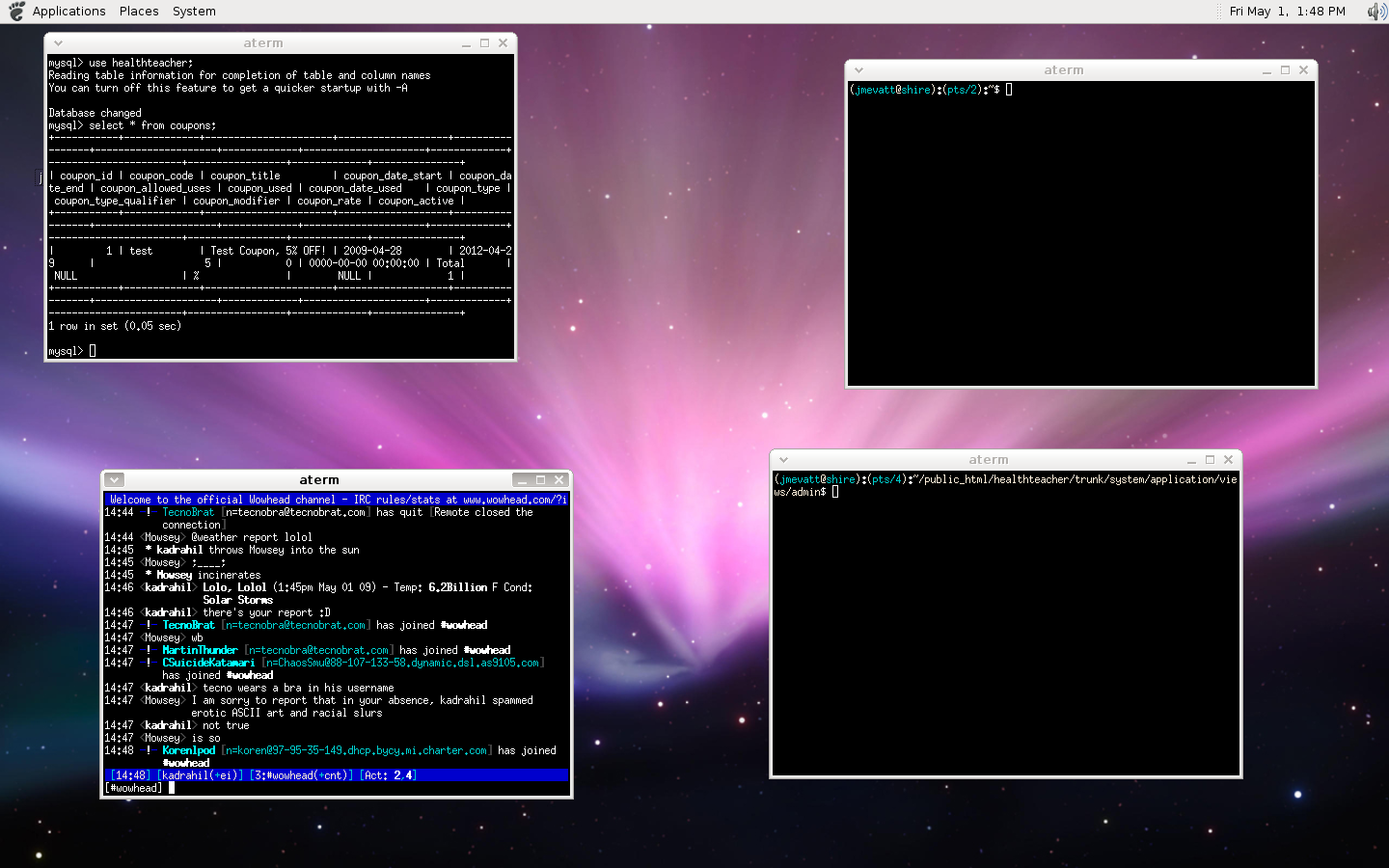Expand window menu arrow of pts/4 terminal

click(x=783, y=460)
